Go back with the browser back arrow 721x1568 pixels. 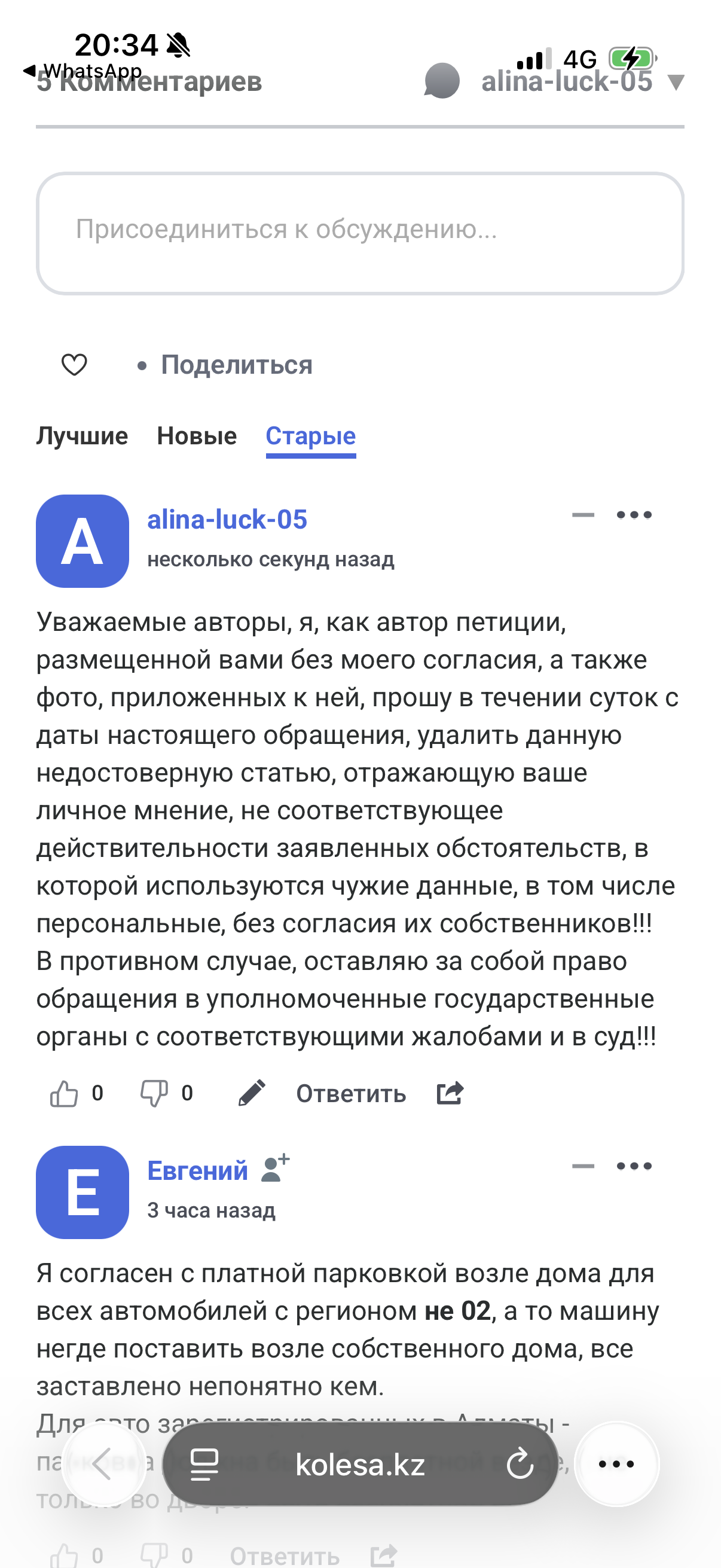103,1464
